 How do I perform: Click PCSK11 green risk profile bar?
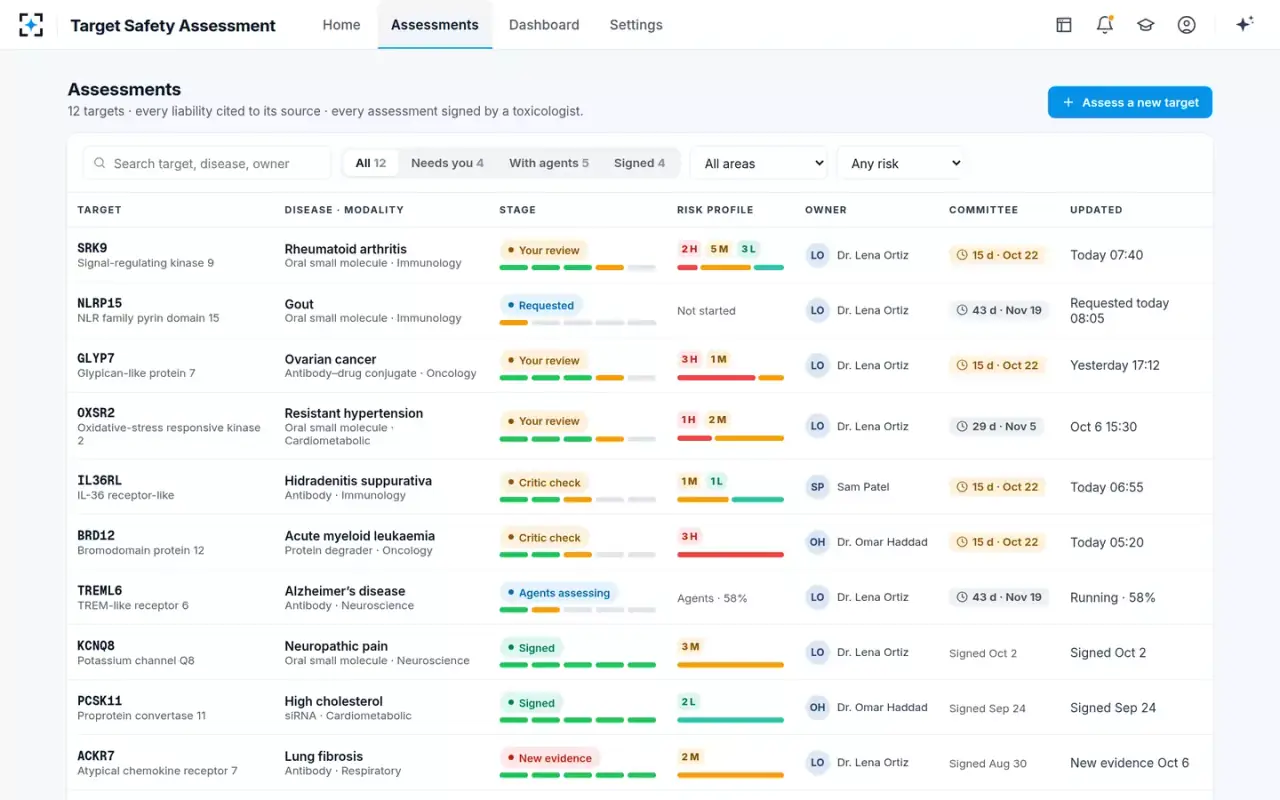click(730, 720)
